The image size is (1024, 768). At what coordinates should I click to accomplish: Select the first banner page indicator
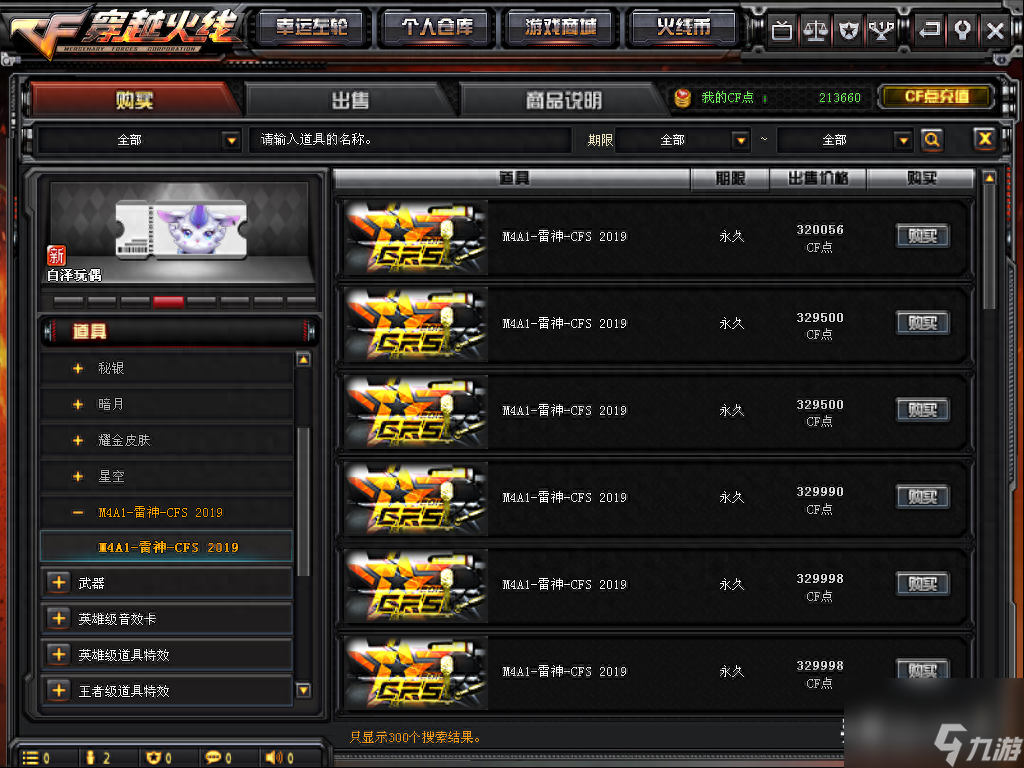point(68,302)
